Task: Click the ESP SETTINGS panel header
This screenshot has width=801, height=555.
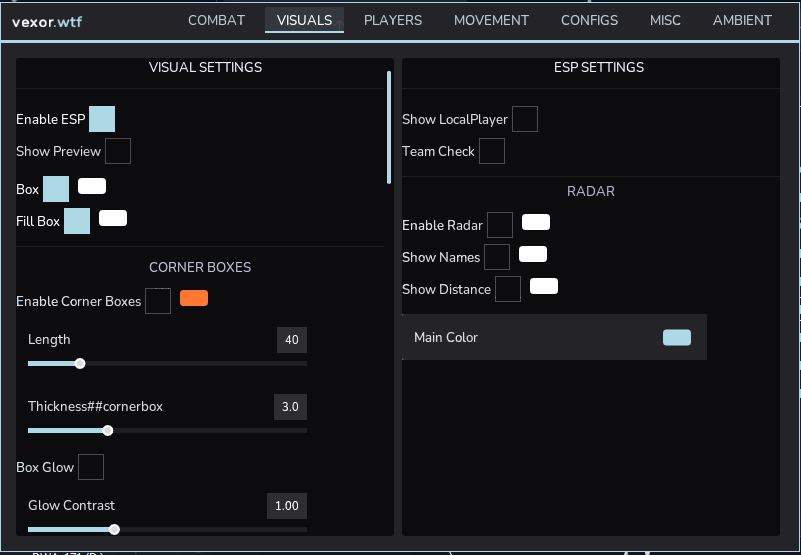Action: point(599,67)
